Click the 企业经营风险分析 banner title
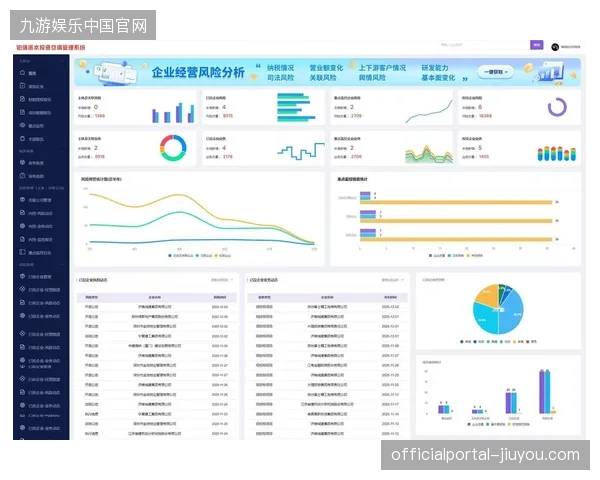 coord(198,72)
